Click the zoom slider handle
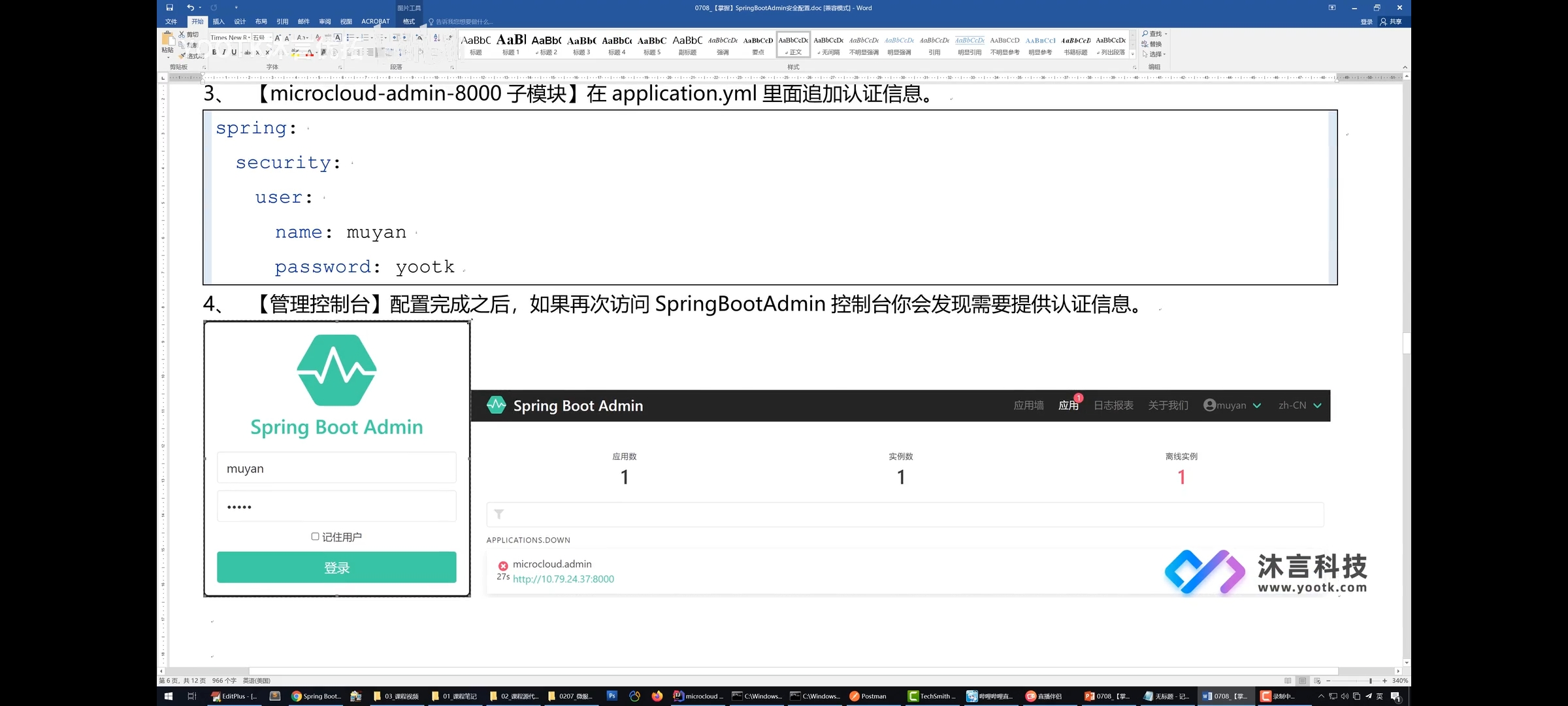Screen dimensions: 1568x706 [1371, 681]
